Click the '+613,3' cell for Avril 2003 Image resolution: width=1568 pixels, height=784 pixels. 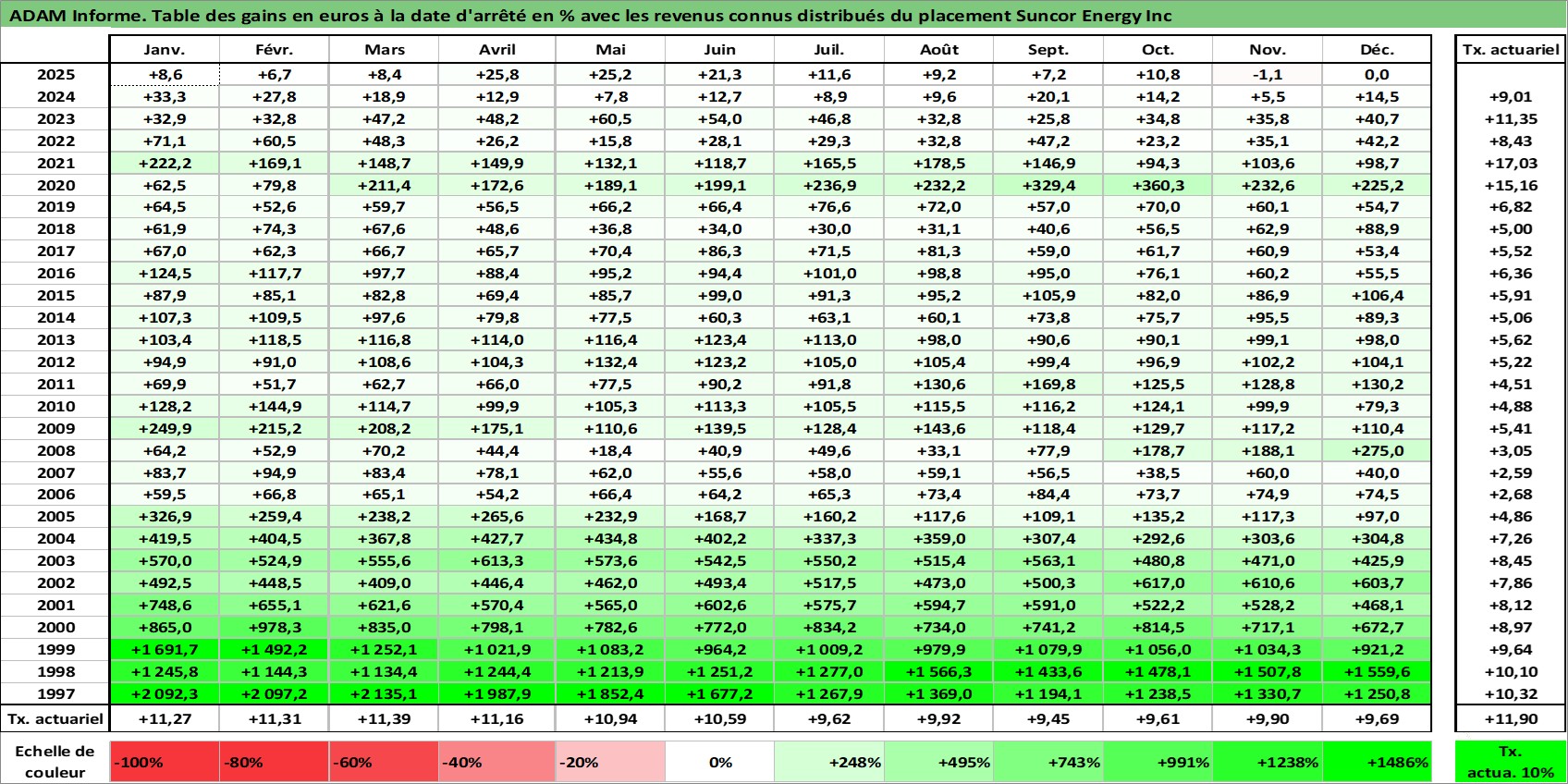[497, 560]
